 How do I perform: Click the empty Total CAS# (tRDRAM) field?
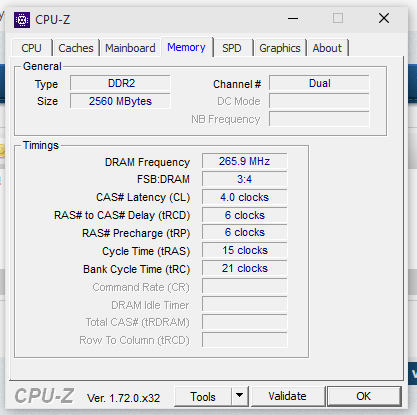click(244, 322)
